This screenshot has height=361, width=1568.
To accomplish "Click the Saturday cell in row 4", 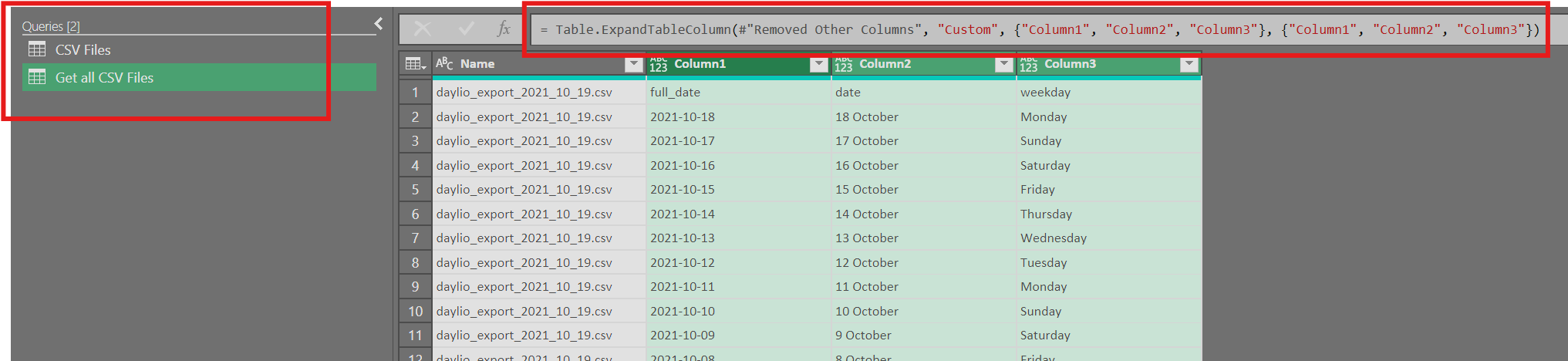I will 1109,166.
